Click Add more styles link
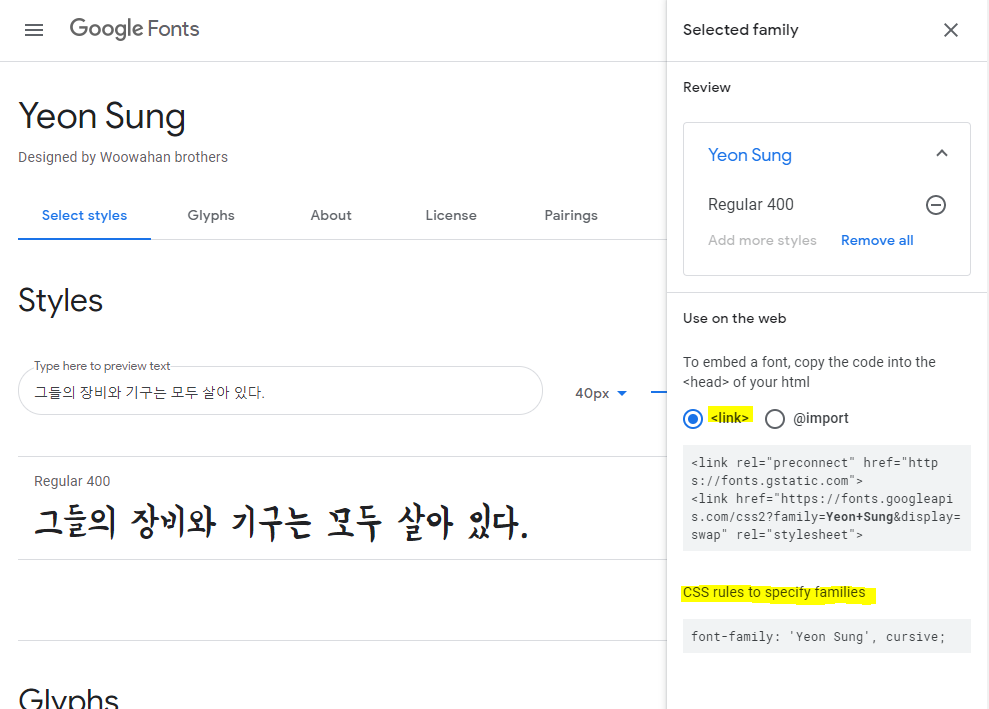989x709 pixels. click(762, 240)
